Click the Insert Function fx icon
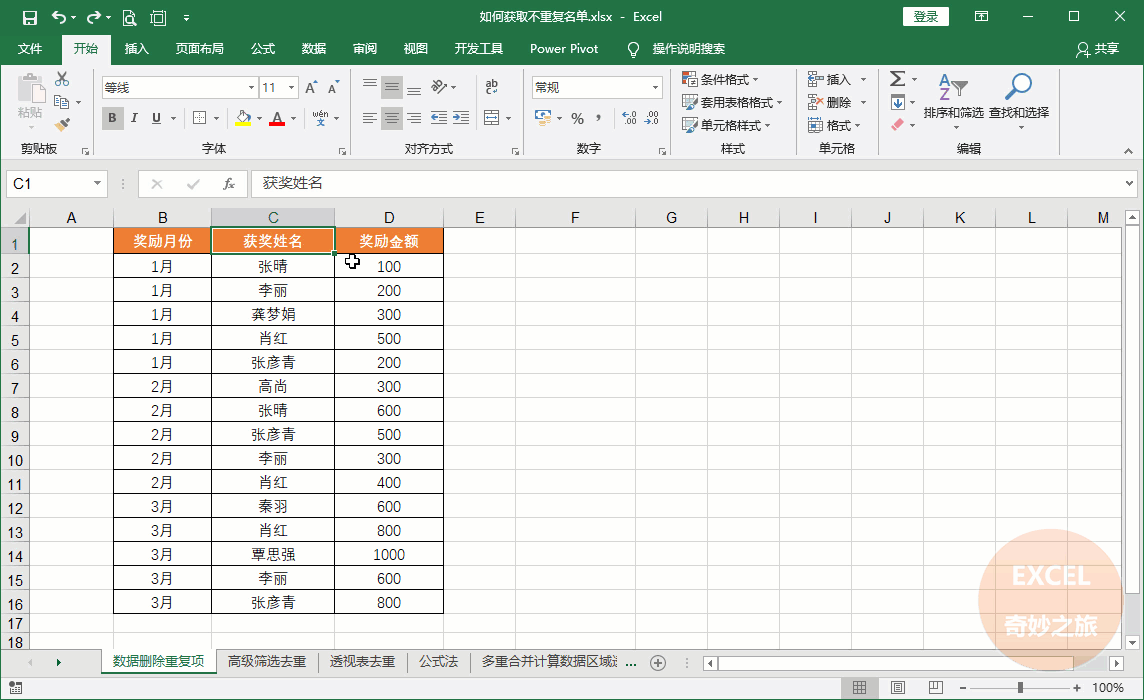This screenshot has width=1144, height=700. point(228,183)
